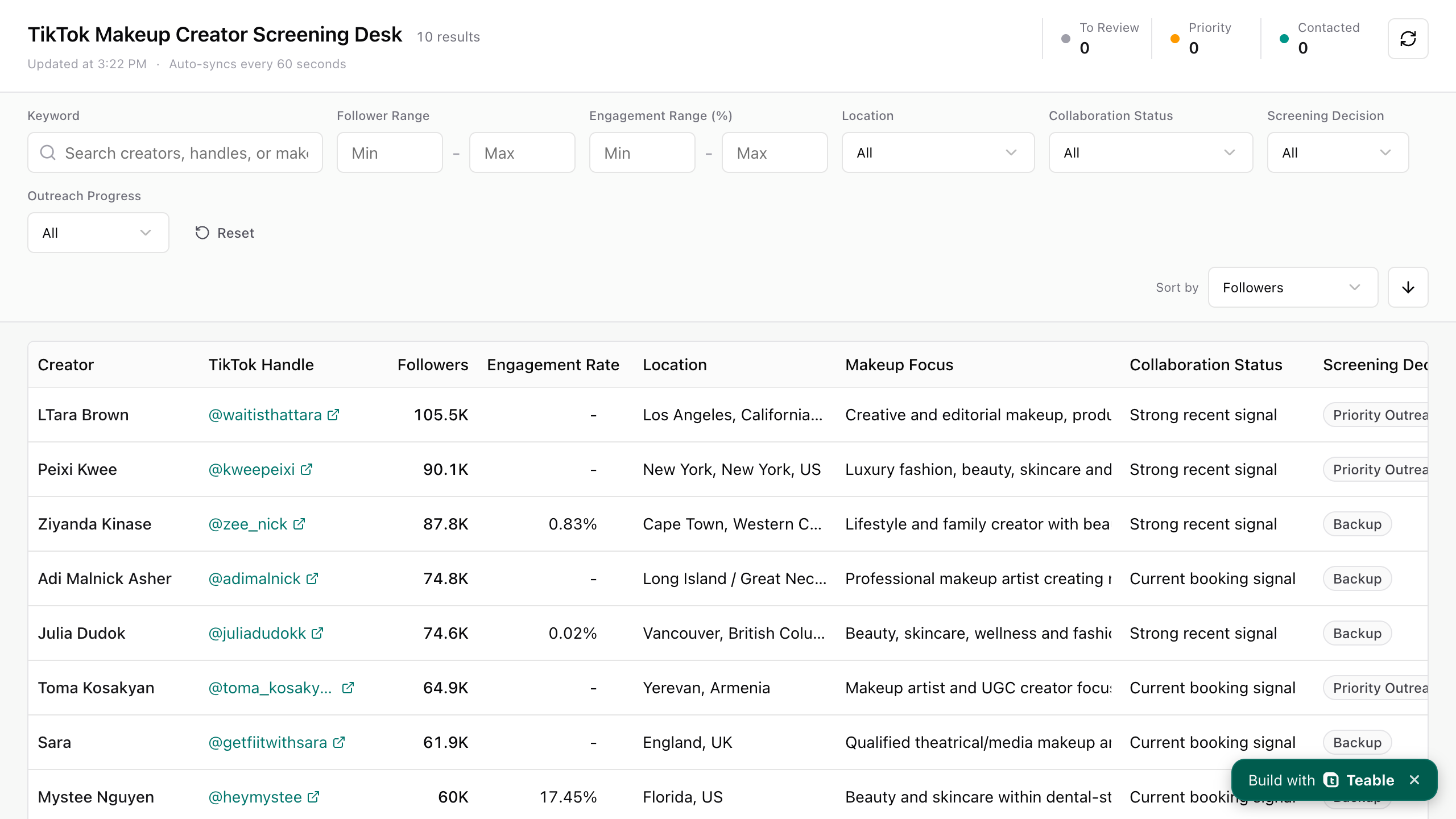Open external link icon for @heymystee
Screen dimensions: 1456x819
(313, 797)
